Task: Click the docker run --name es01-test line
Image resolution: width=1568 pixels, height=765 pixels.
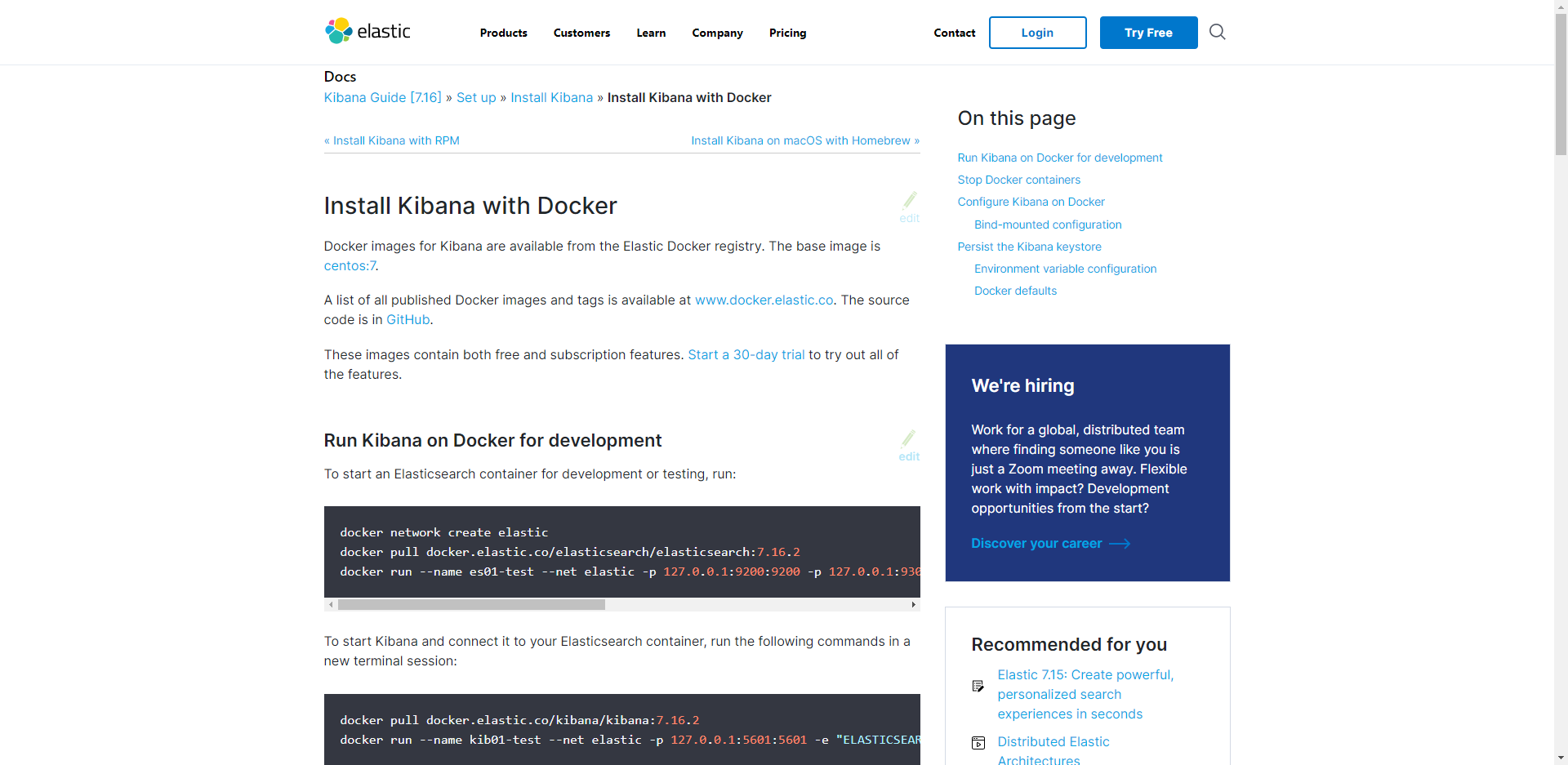Action: [x=629, y=572]
